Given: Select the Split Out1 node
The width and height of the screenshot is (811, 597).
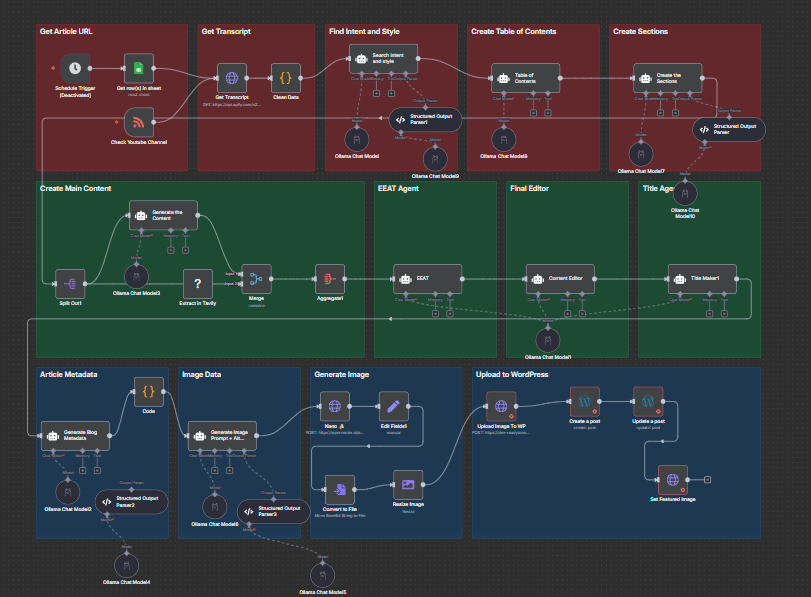Looking at the screenshot, I should click(69, 283).
